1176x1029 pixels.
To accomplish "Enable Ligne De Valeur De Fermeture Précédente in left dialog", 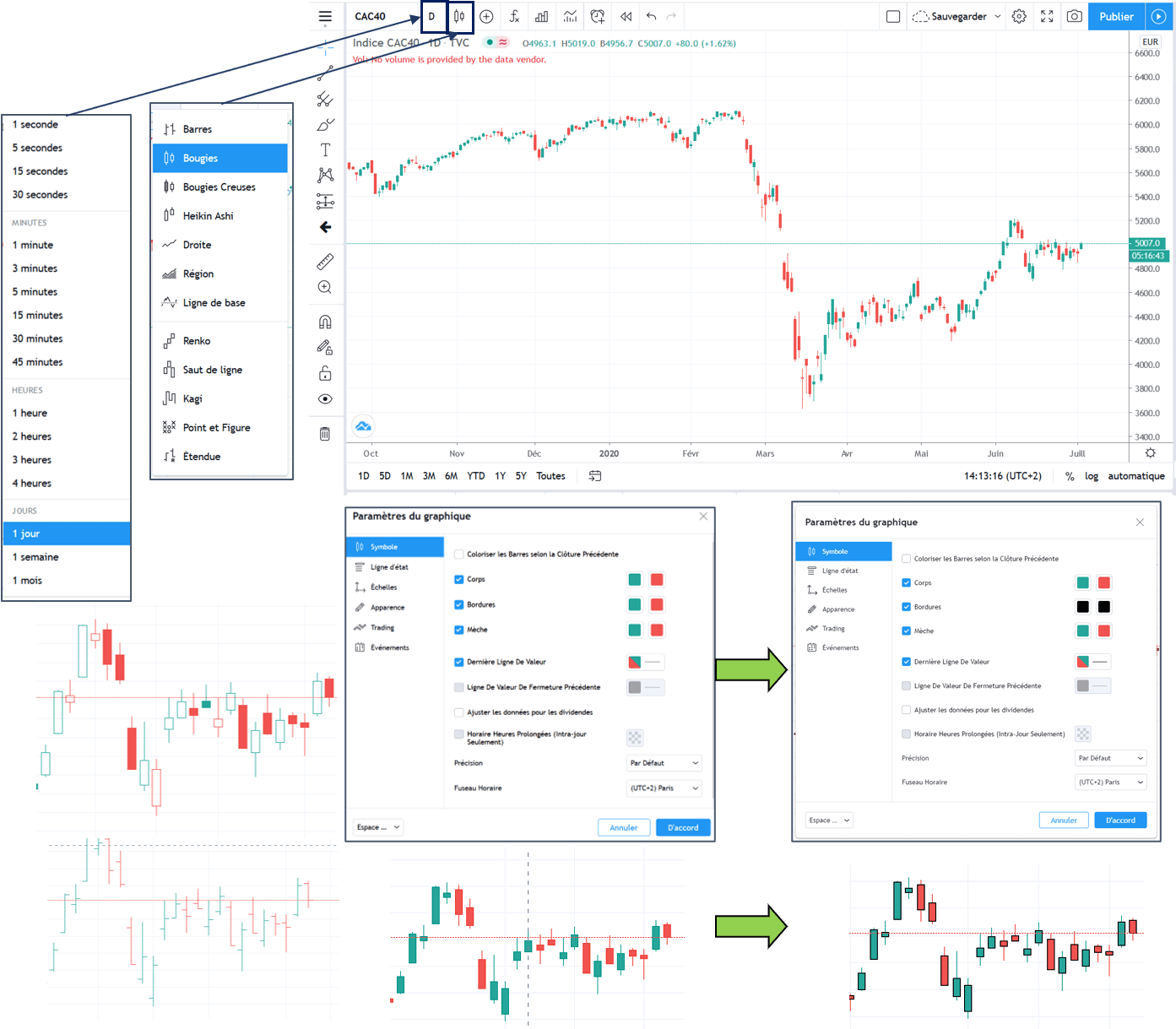I will pyautogui.click(x=459, y=687).
